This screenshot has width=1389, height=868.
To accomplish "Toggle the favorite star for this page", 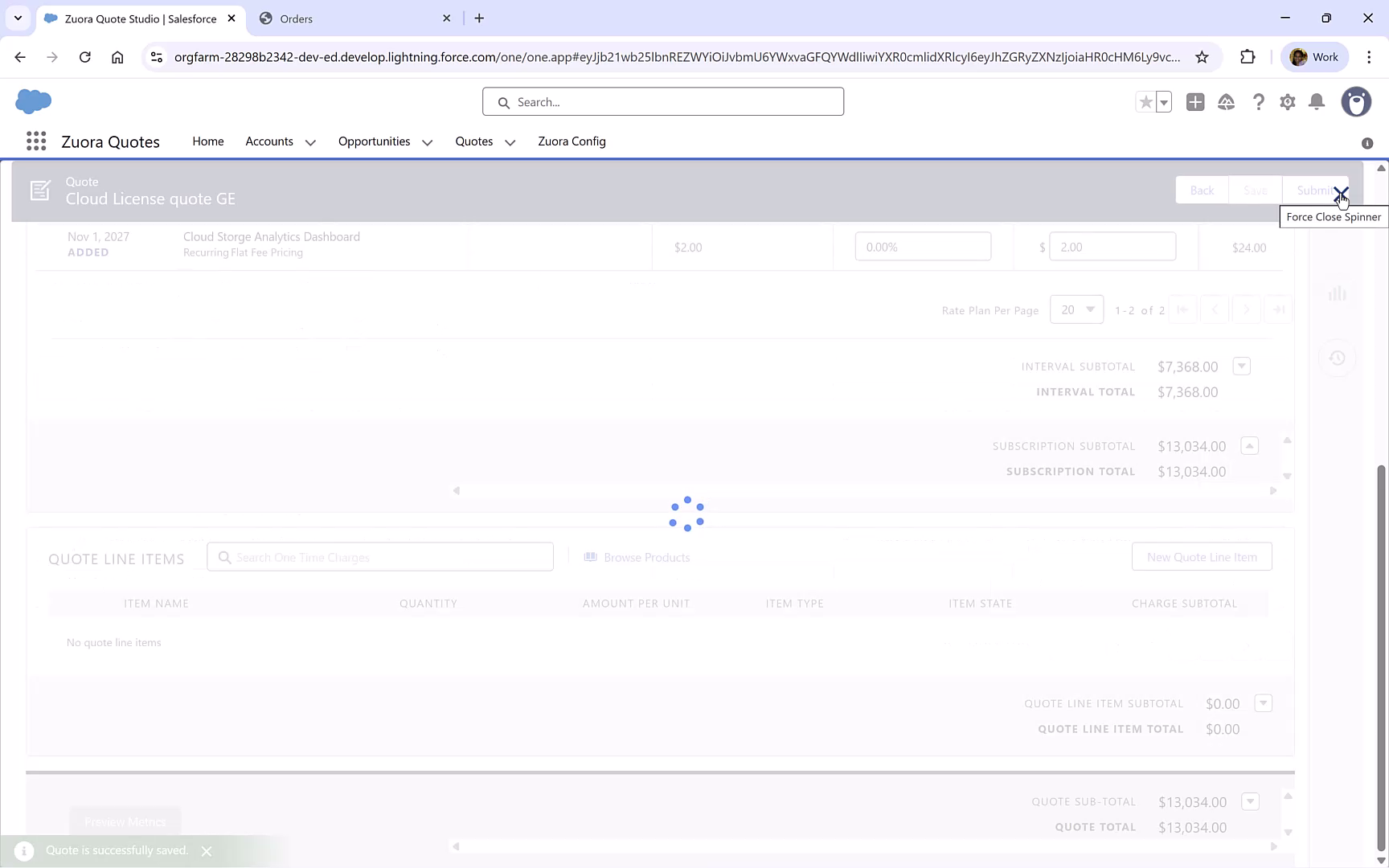I will point(1146,102).
